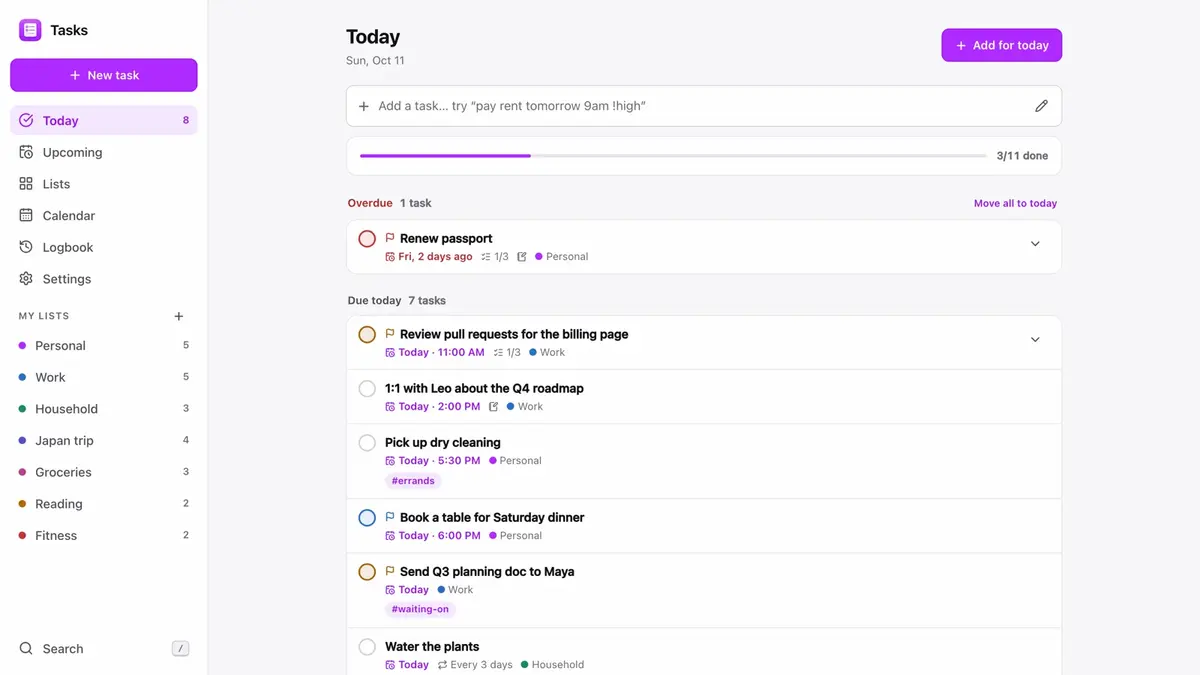Open the Today view in sidebar
Viewport: 1200px width, 675px height.
point(104,120)
